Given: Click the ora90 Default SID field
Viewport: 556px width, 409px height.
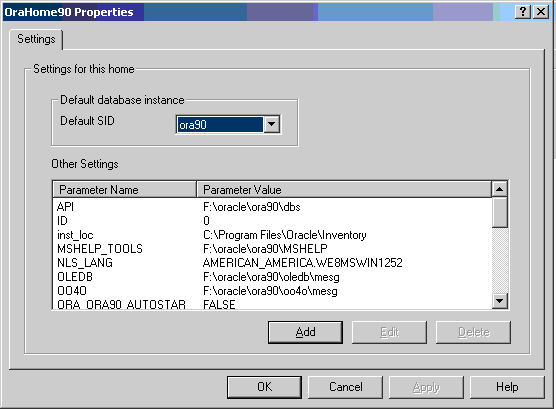Looking at the screenshot, I should [220, 125].
